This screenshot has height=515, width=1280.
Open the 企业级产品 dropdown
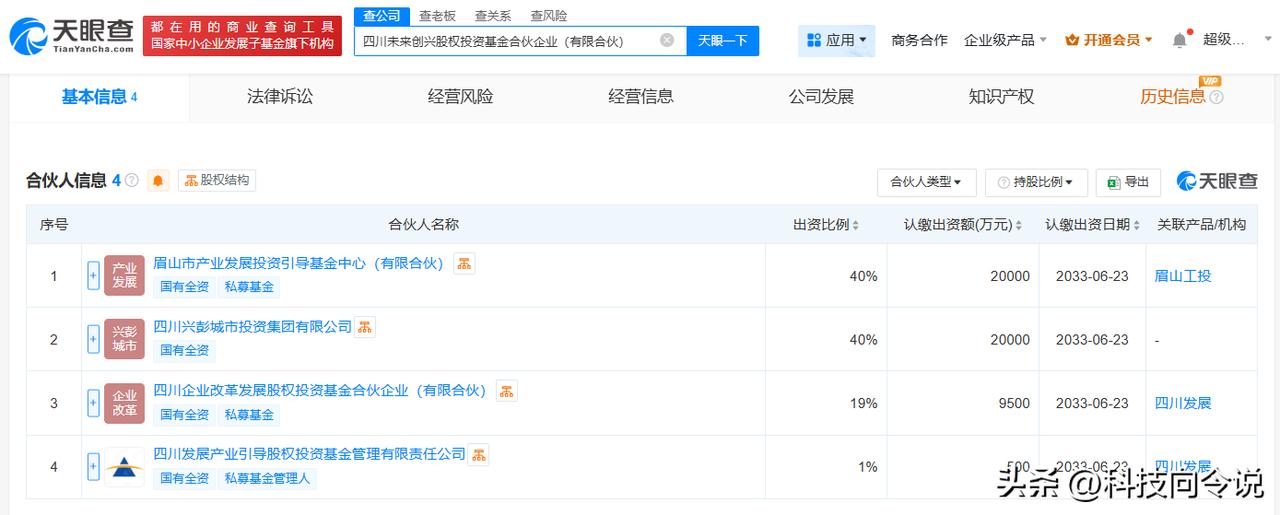coord(1005,40)
